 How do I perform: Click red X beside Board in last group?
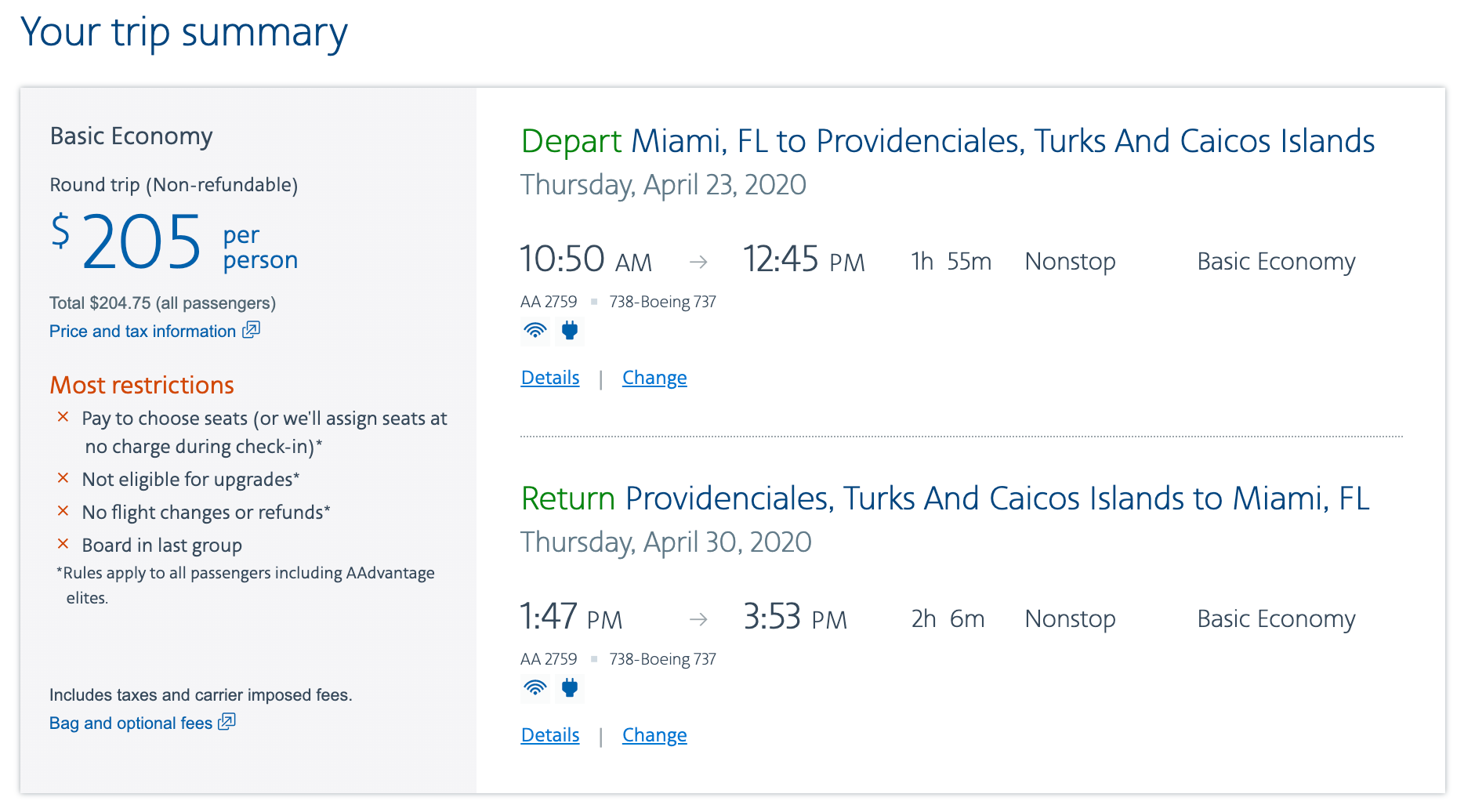(63, 544)
